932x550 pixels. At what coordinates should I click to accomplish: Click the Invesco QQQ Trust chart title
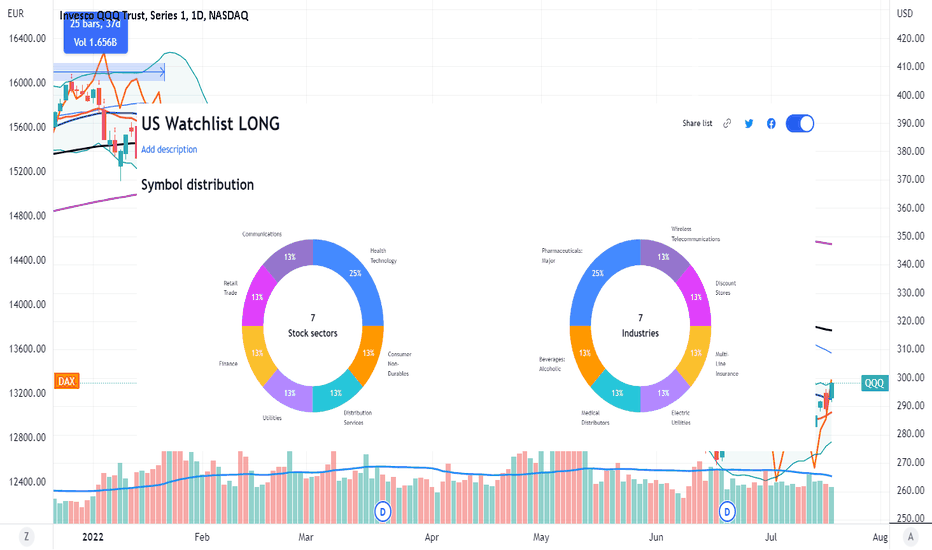154,15
